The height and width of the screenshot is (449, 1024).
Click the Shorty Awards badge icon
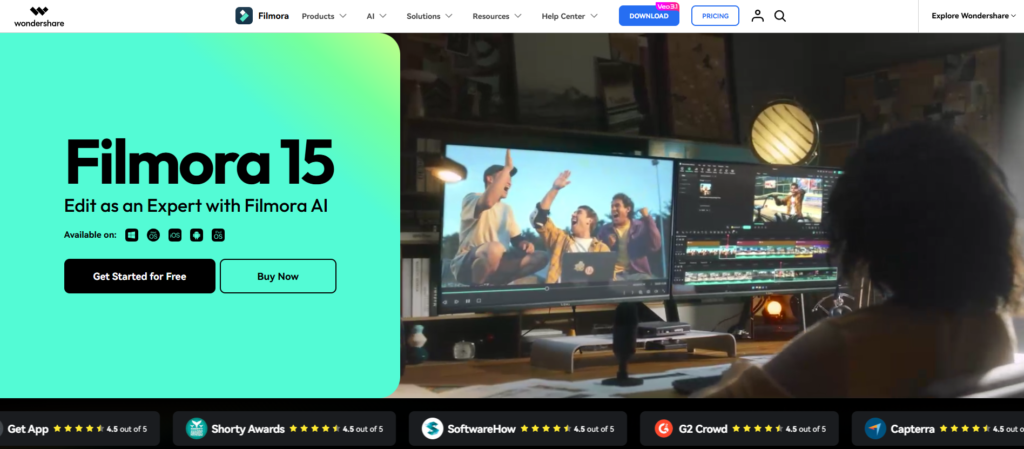[196, 429]
